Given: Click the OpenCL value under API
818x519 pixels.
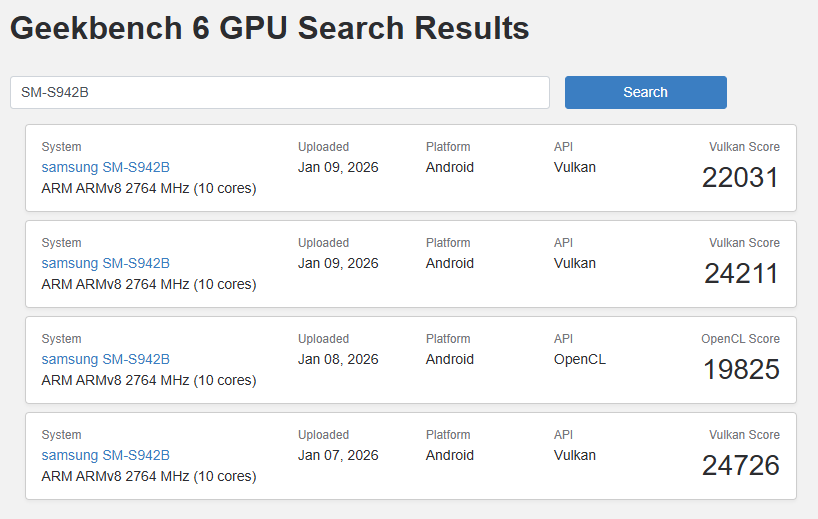Looking at the screenshot, I should (x=579, y=359).
